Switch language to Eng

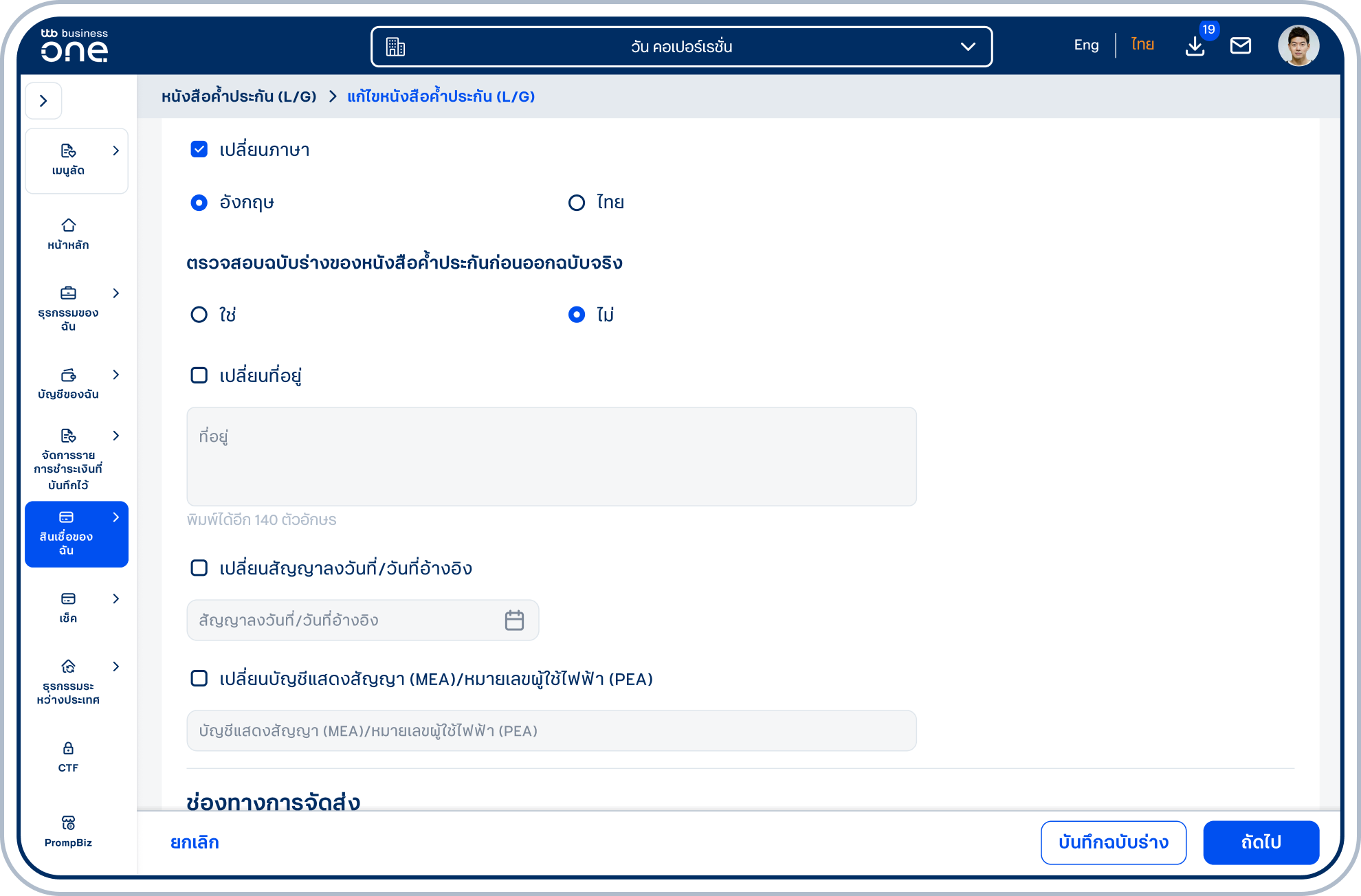point(1086,45)
